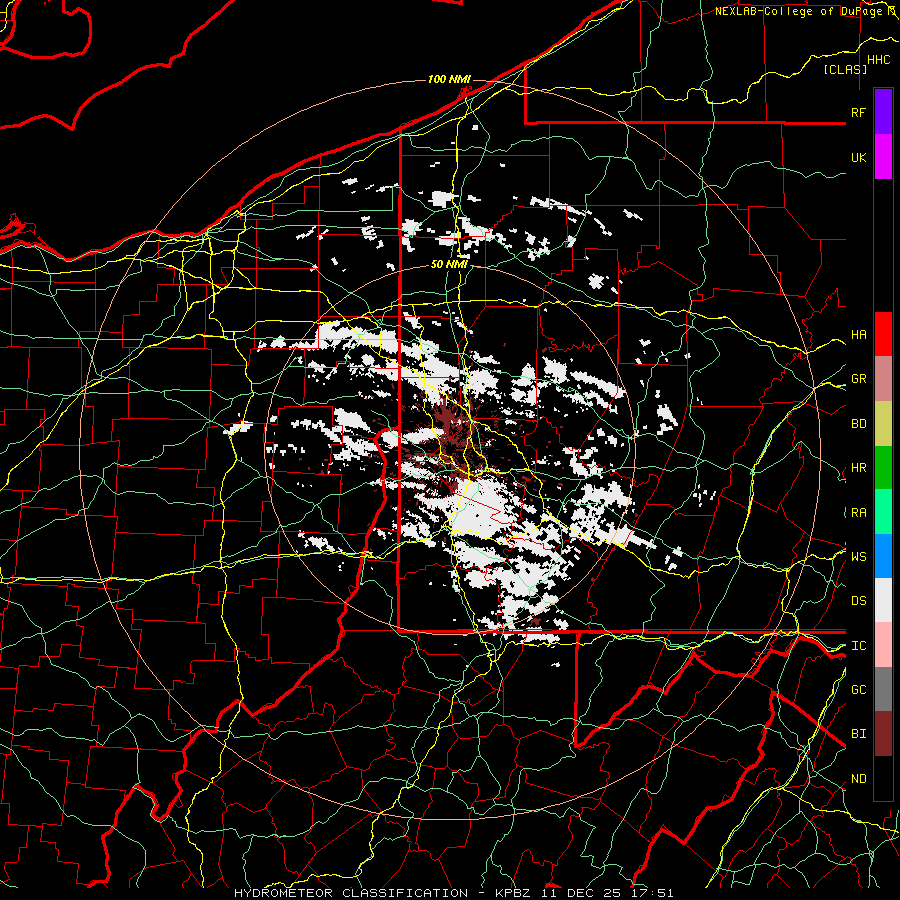Click the RF legend label

point(858,112)
